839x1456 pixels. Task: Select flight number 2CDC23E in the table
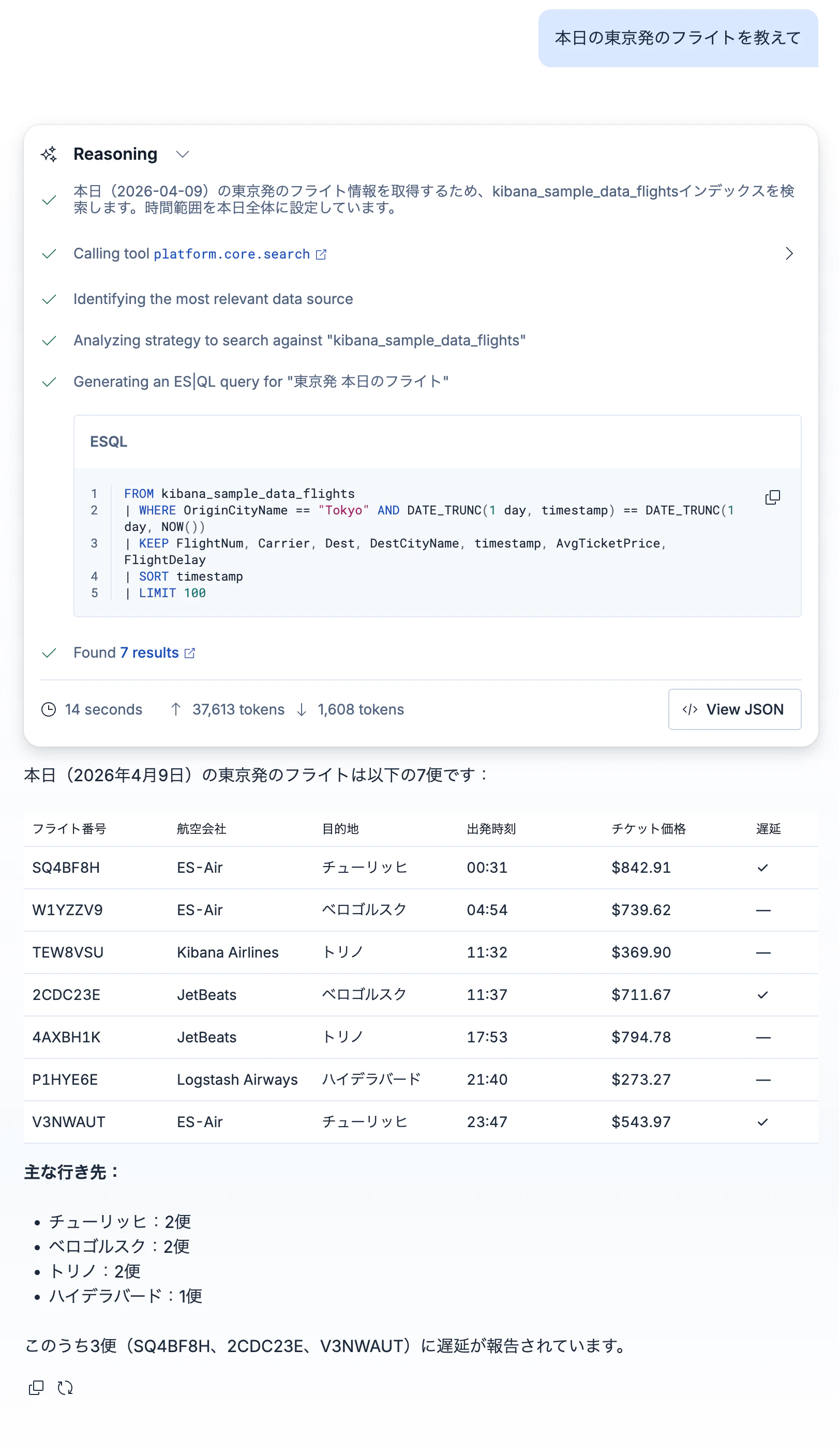coord(66,995)
